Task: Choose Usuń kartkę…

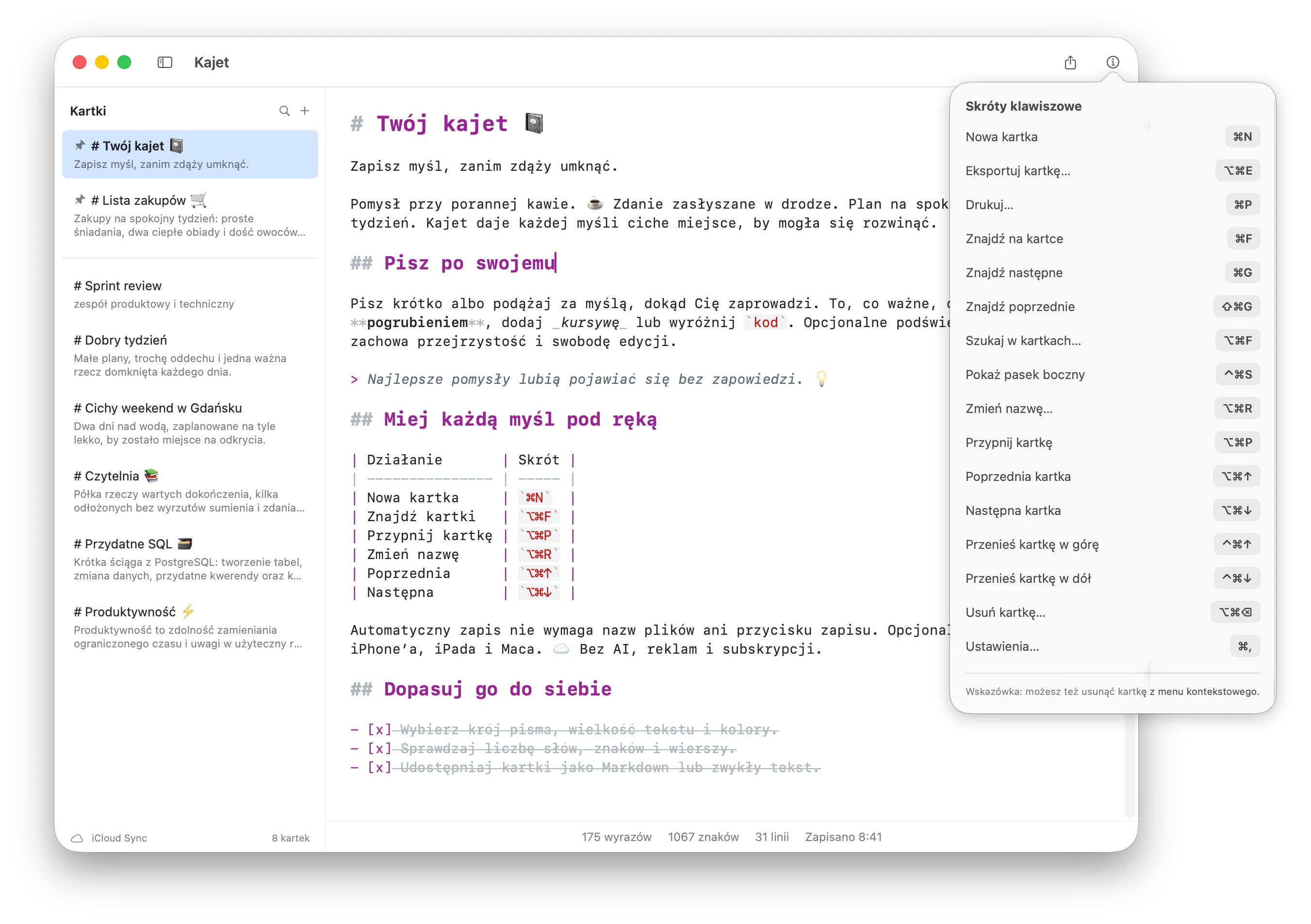Action: pos(1112,612)
